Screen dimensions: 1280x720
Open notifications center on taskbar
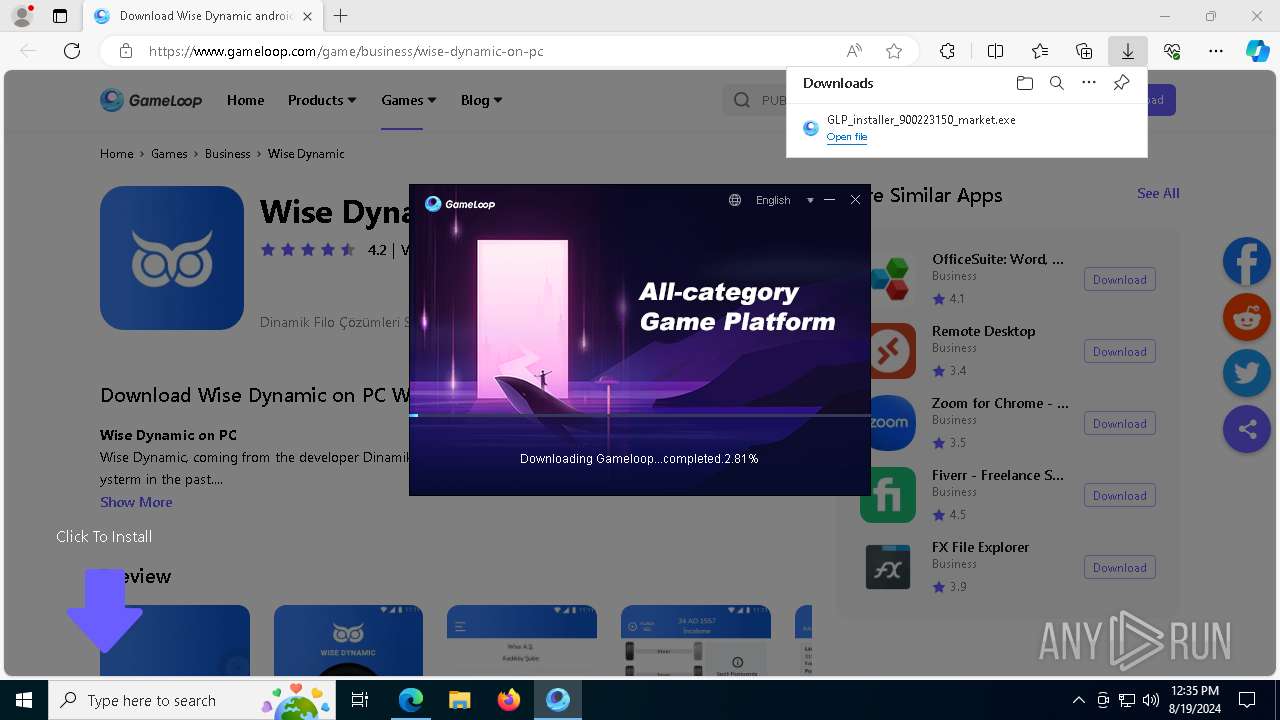click(x=1247, y=700)
